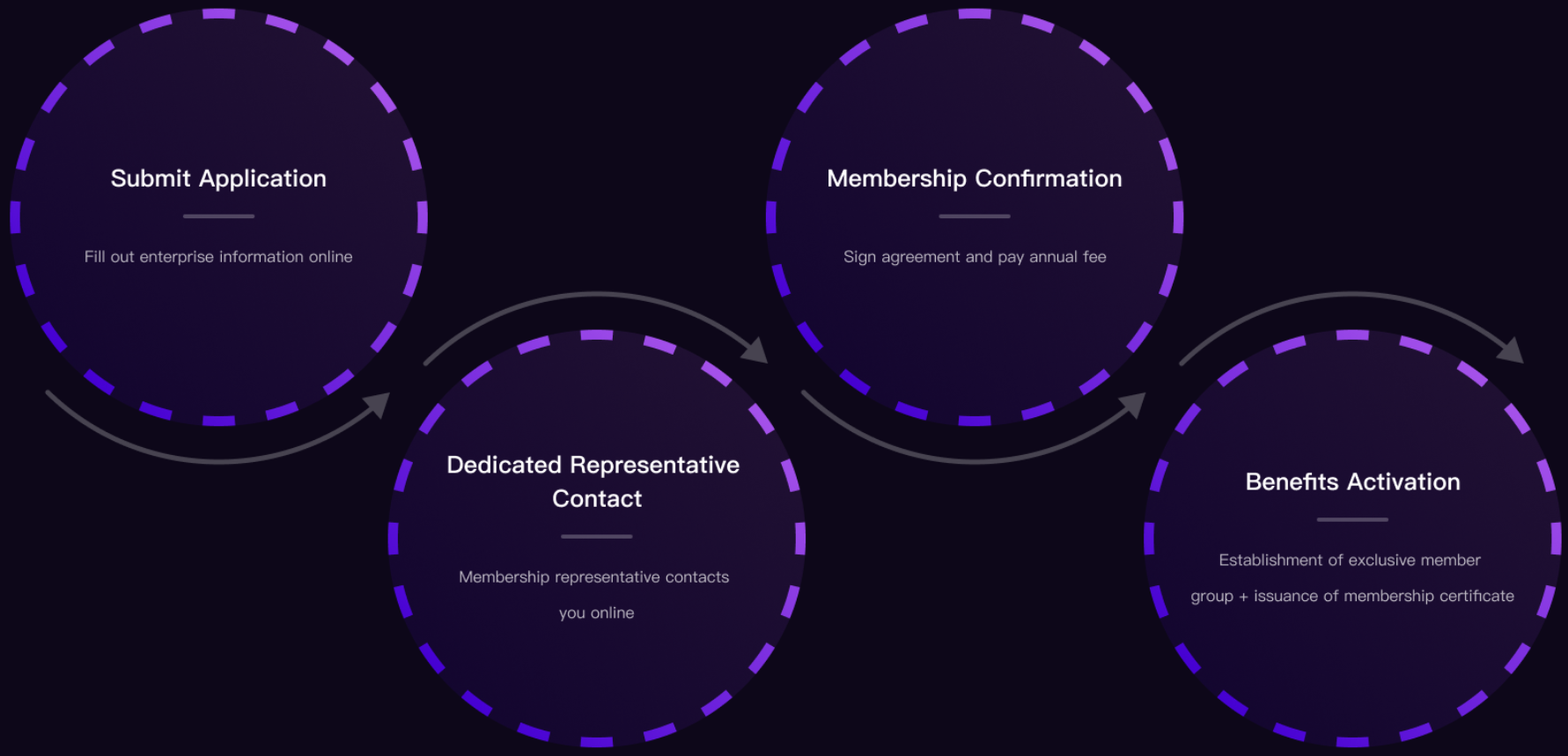Click divider line under Benefits Activation

coord(1352,520)
